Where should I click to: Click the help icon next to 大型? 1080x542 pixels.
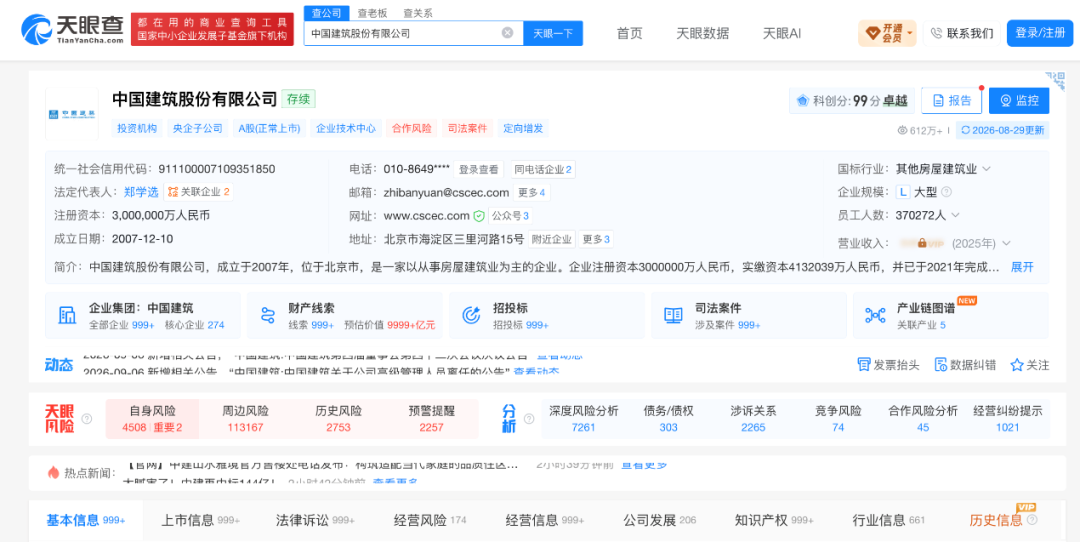[946, 192]
